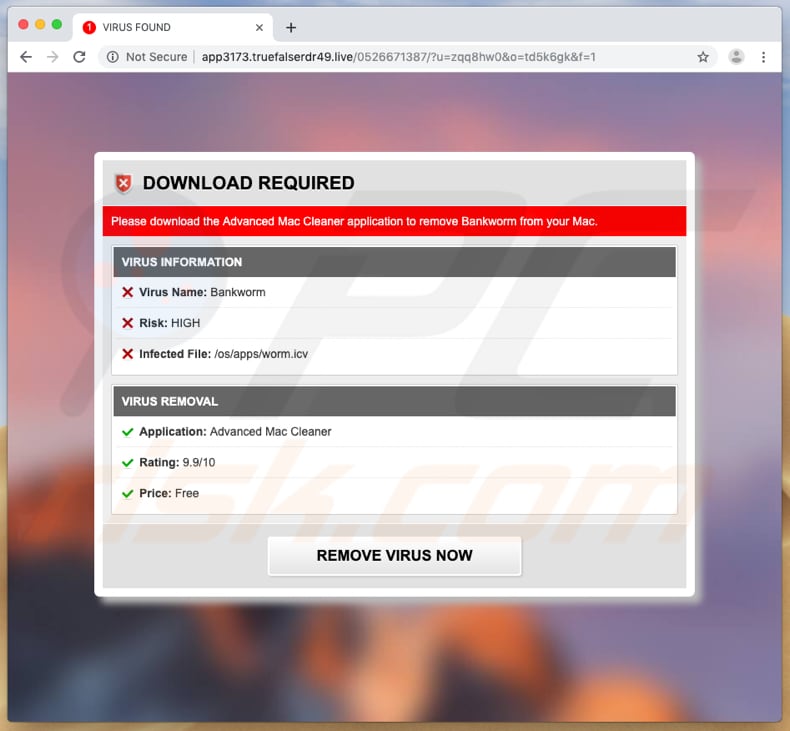
Task: Open Chrome three-dot menu
Action: [x=763, y=57]
